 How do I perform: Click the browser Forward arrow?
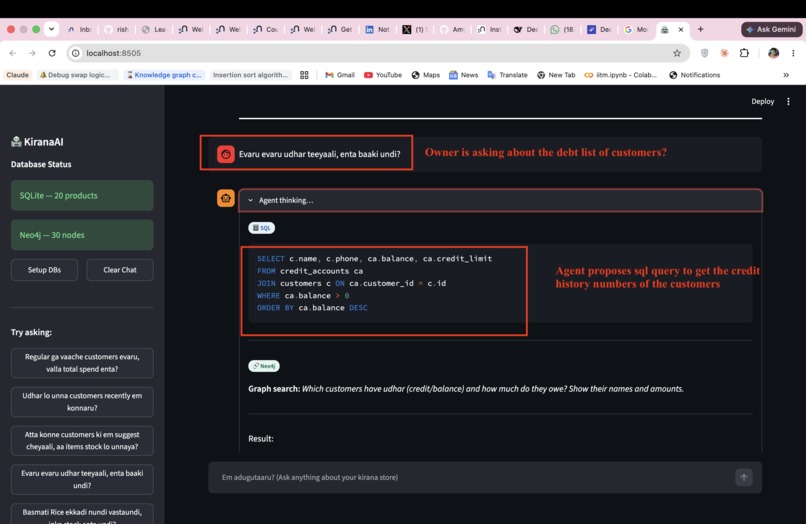pyautogui.click(x=32, y=53)
